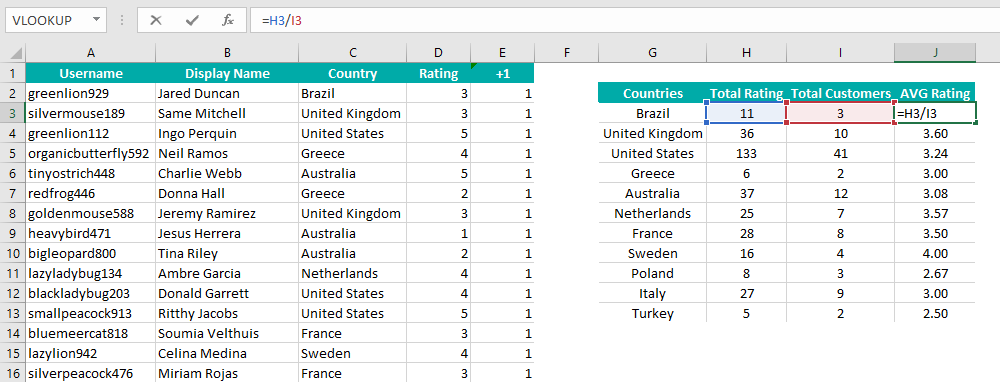Image resolution: width=1000 pixels, height=382 pixels.
Task: Select column E header
Action: tap(503, 53)
